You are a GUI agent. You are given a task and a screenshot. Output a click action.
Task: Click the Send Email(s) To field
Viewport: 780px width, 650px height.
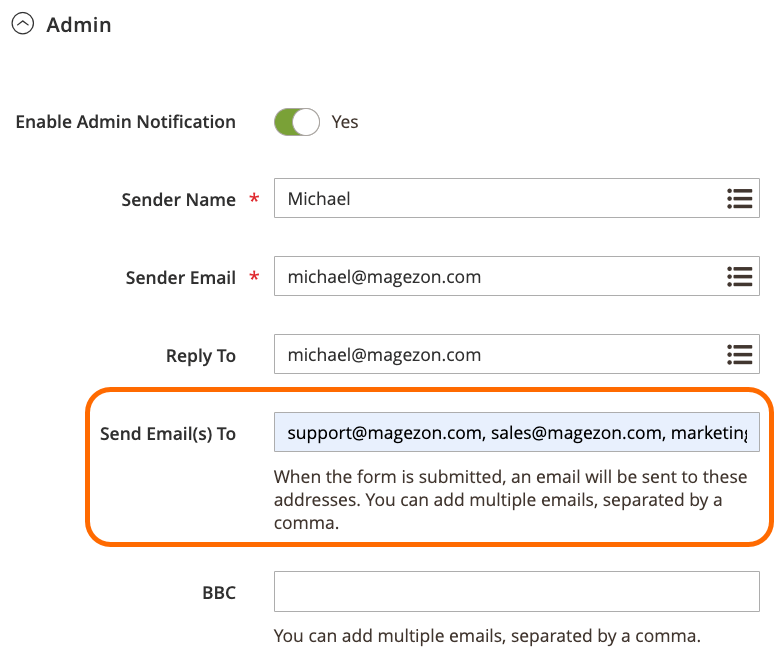[516, 432]
